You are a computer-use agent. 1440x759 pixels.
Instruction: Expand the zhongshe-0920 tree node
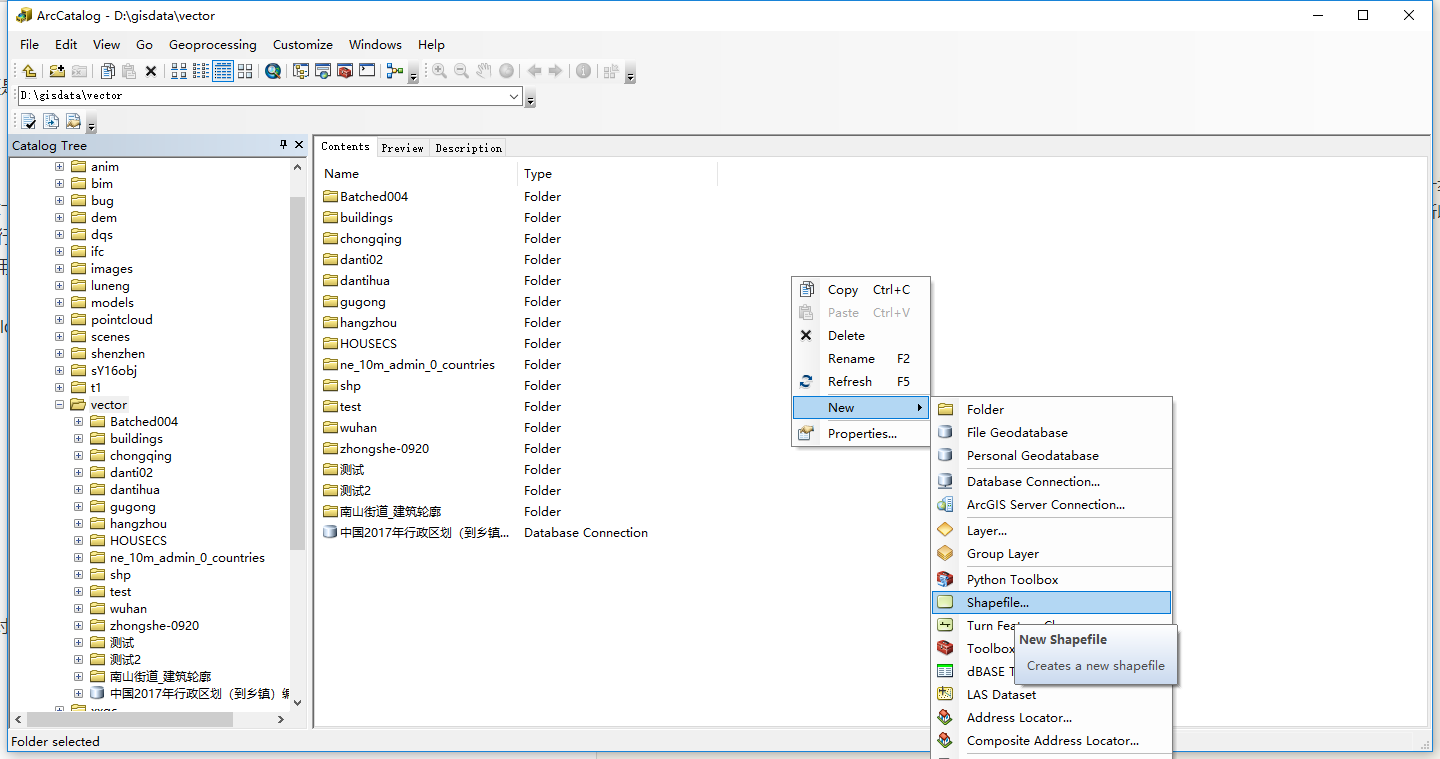[78, 626]
